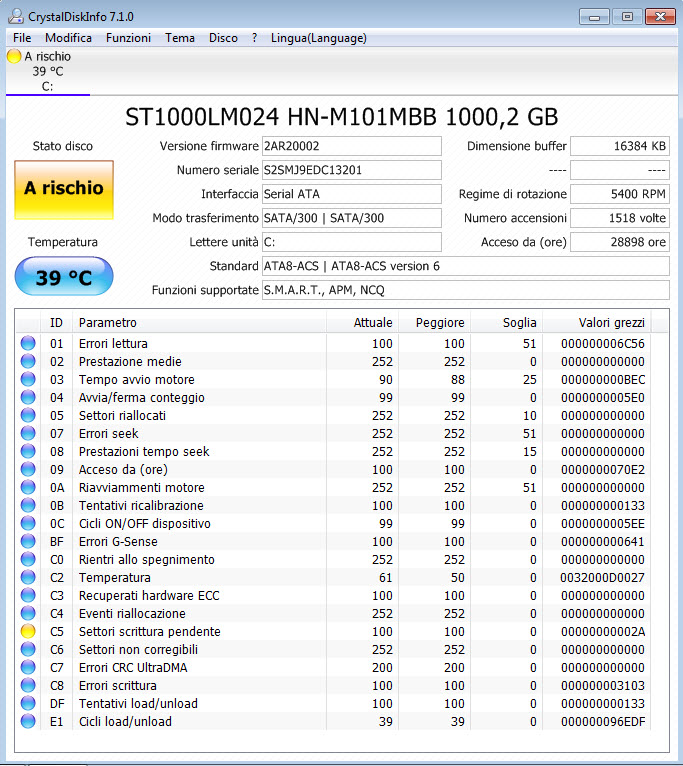
Task: Open the File menu
Action: tap(22, 38)
